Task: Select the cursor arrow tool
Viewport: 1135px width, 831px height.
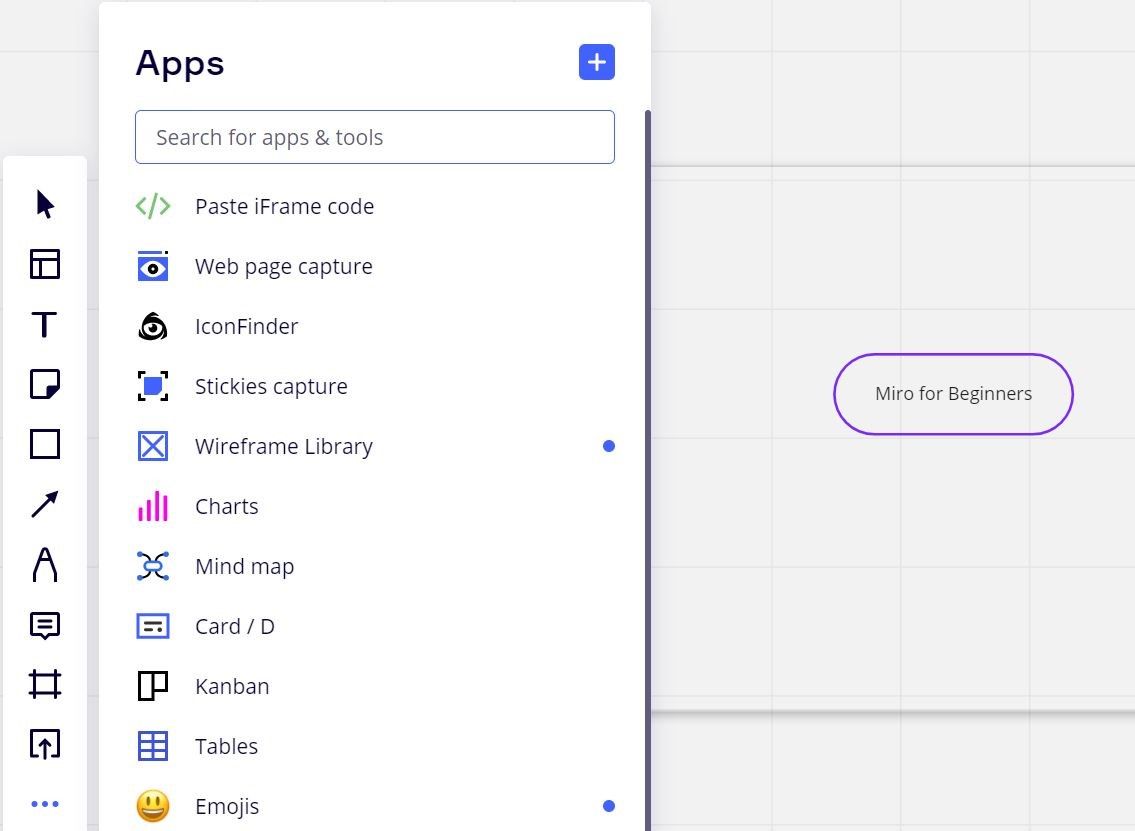Action: 45,204
